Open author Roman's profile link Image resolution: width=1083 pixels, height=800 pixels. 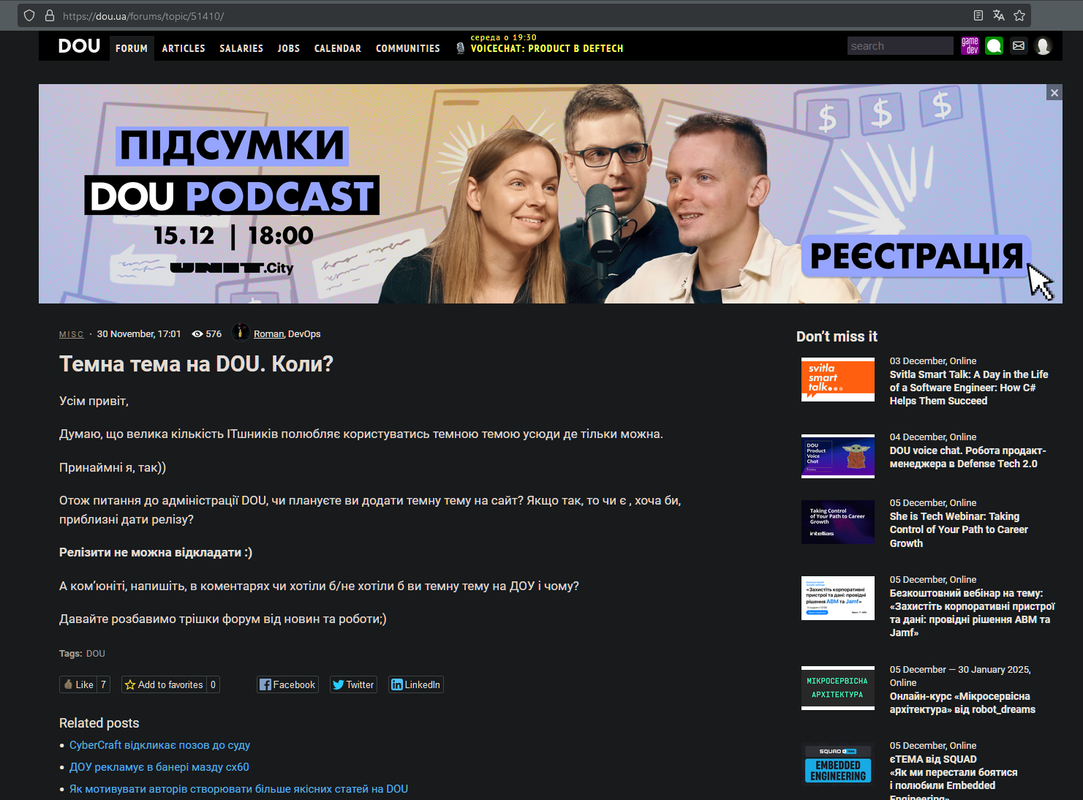(269, 334)
